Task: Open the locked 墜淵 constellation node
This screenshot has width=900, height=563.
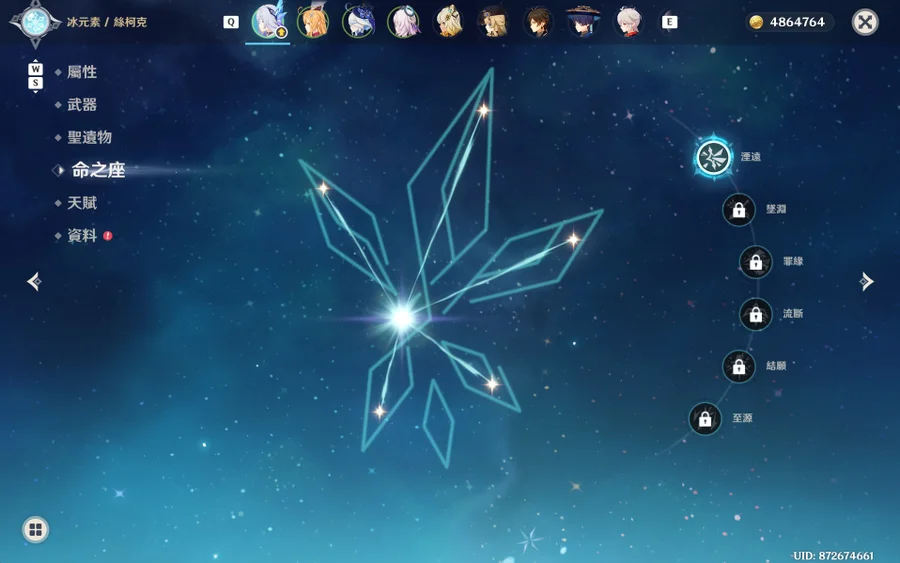Action: click(739, 210)
